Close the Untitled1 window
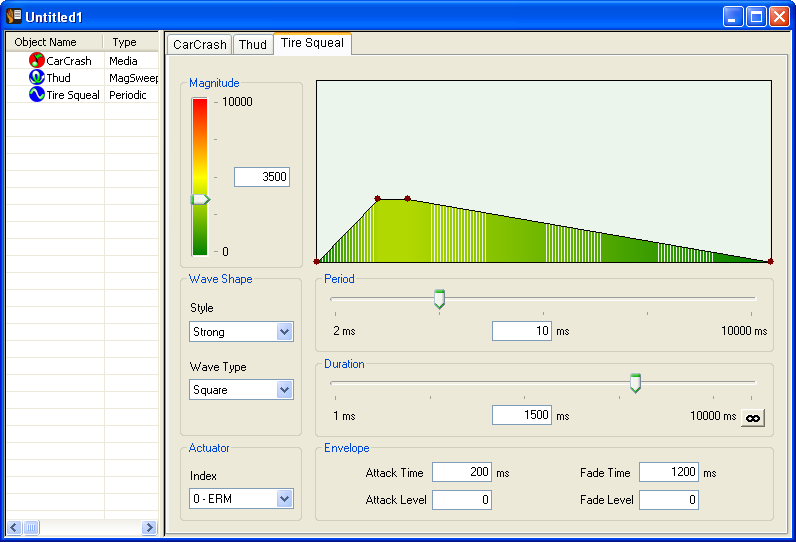 pyautogui.click(x=779, y=17)
